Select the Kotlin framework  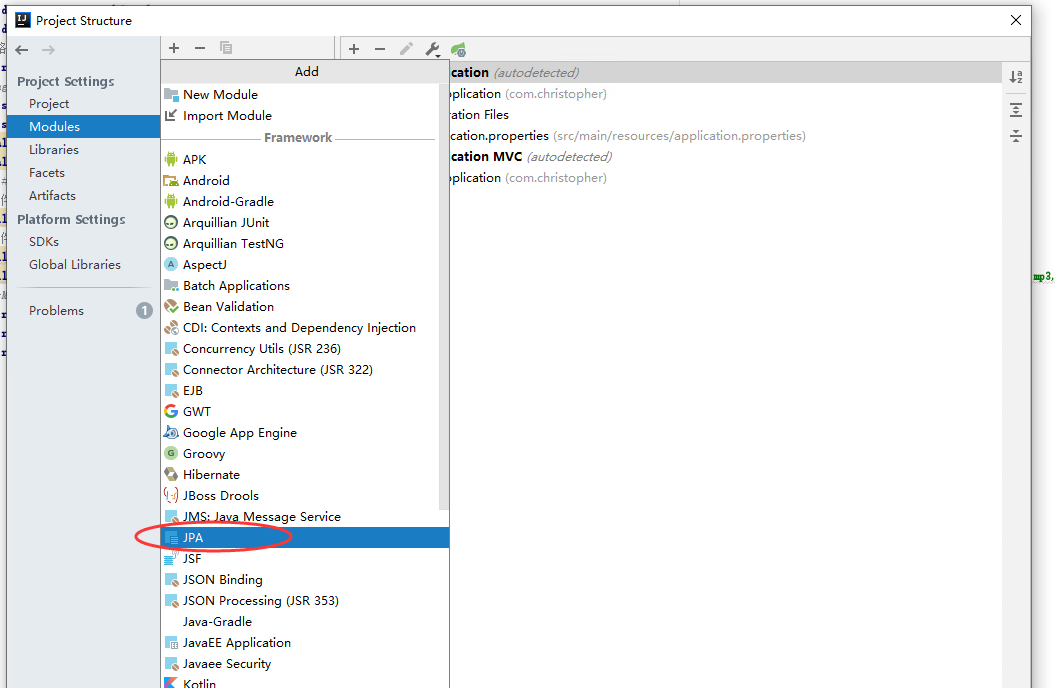(x=199, y=682)
